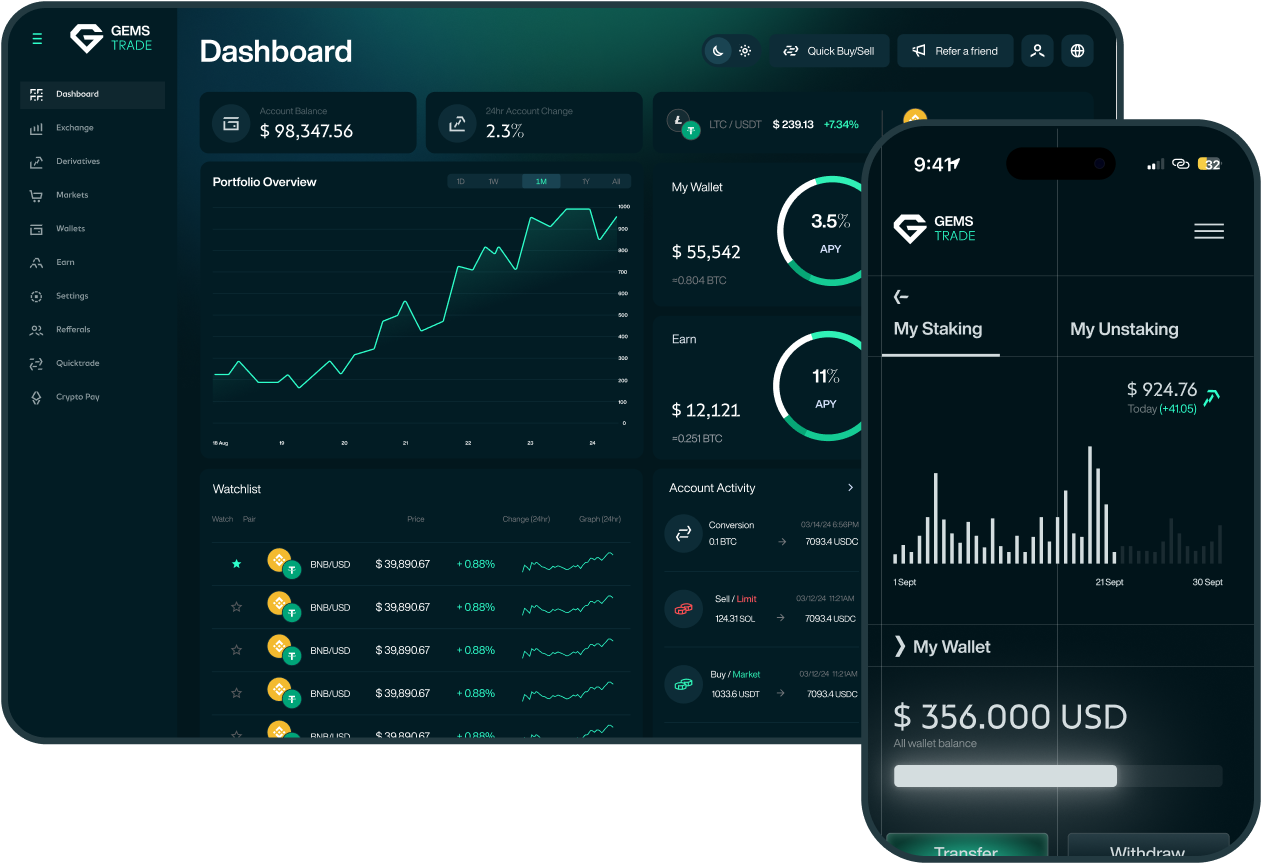Open Derivatives in the sidebar

(x=77, y=161)
